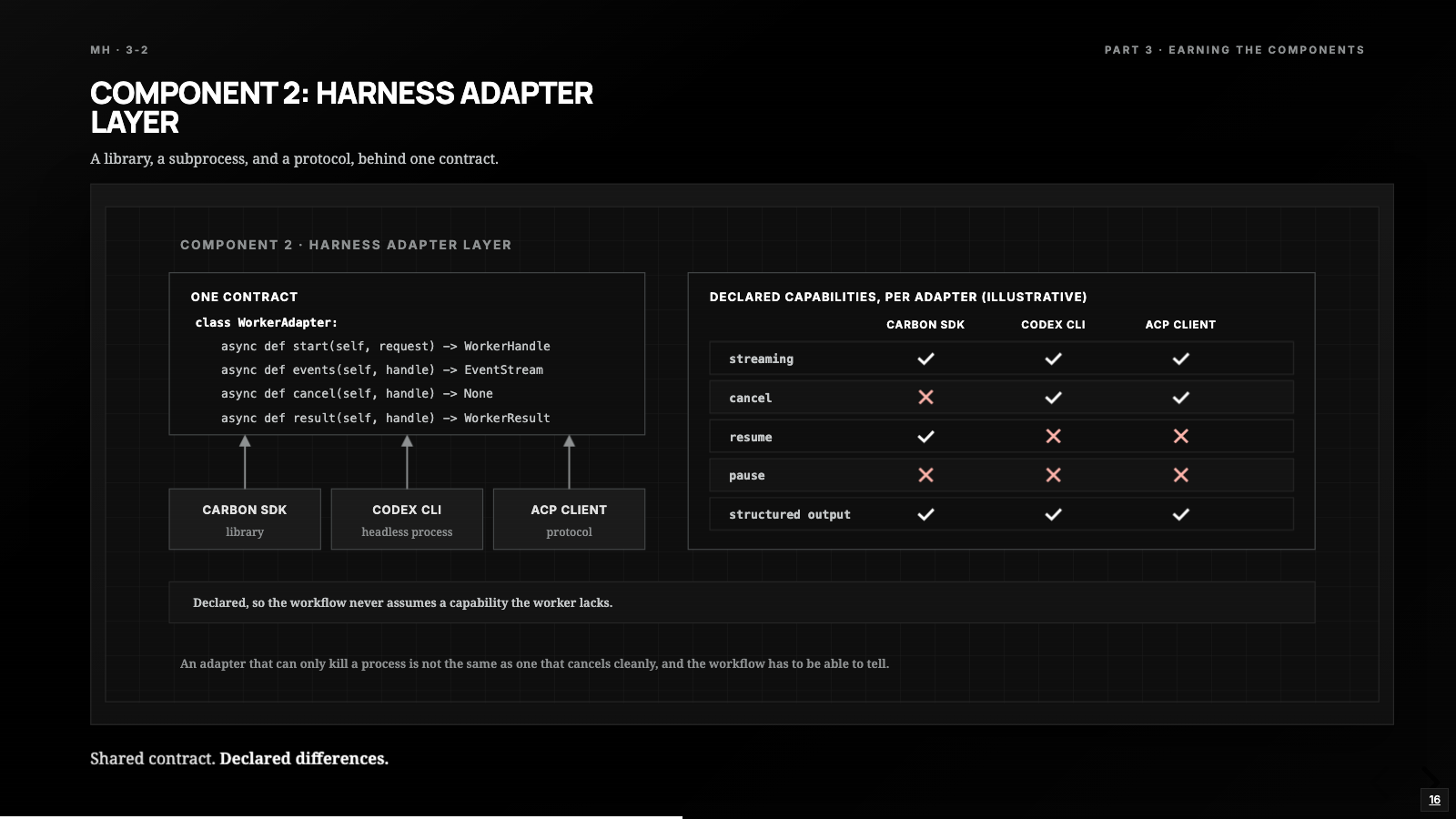Image resolution: width=1456 pixels, height=819 pixels.
Task: Click the pause cross under CARBON SDK
Action: point(925,475)
